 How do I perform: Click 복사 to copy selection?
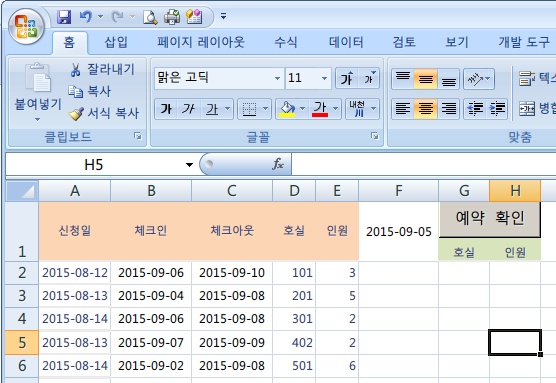click(90, 91)
